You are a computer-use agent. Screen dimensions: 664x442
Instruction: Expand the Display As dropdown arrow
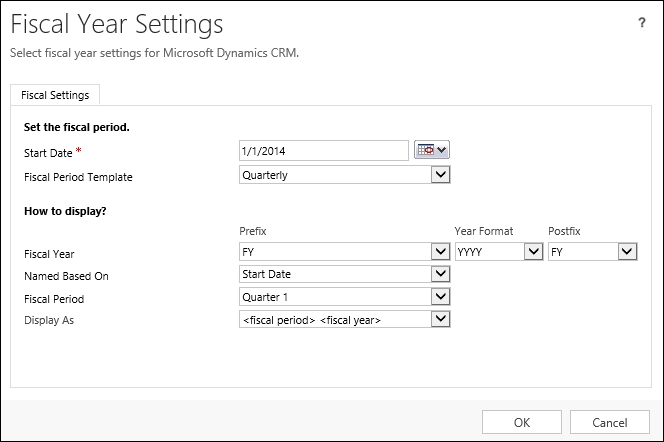coord(440,319)
